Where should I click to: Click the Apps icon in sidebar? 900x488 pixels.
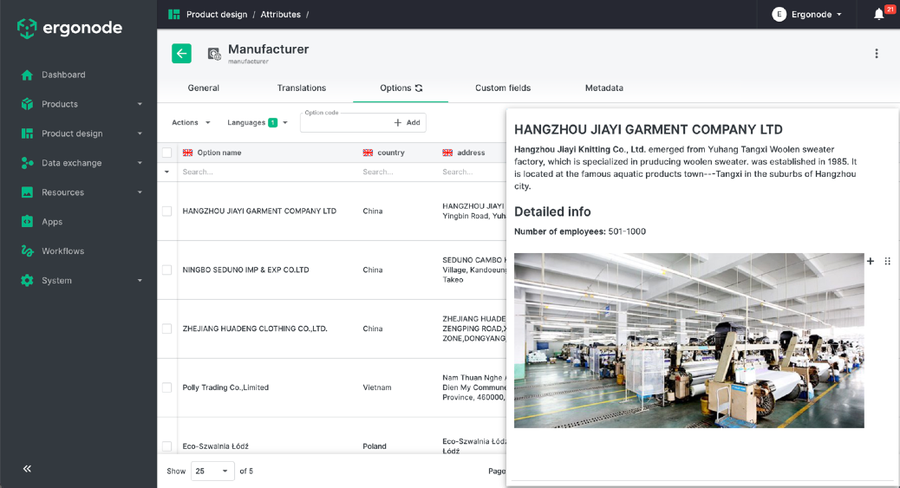(x=27, y=222)
